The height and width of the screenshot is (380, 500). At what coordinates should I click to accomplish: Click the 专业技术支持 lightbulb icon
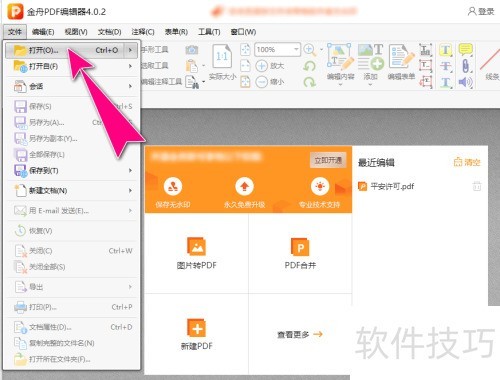pyautogui.click(x=320, y=187)
